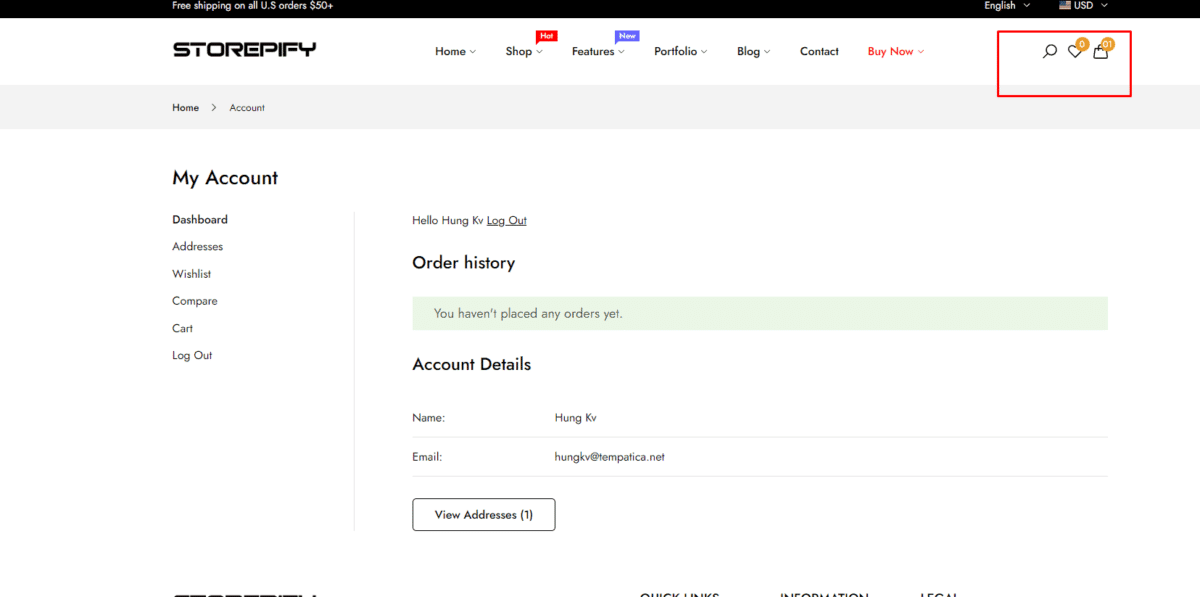Open Cart from the account sidebar
The width and height of the screenshot is (1200, 597).
182,328
